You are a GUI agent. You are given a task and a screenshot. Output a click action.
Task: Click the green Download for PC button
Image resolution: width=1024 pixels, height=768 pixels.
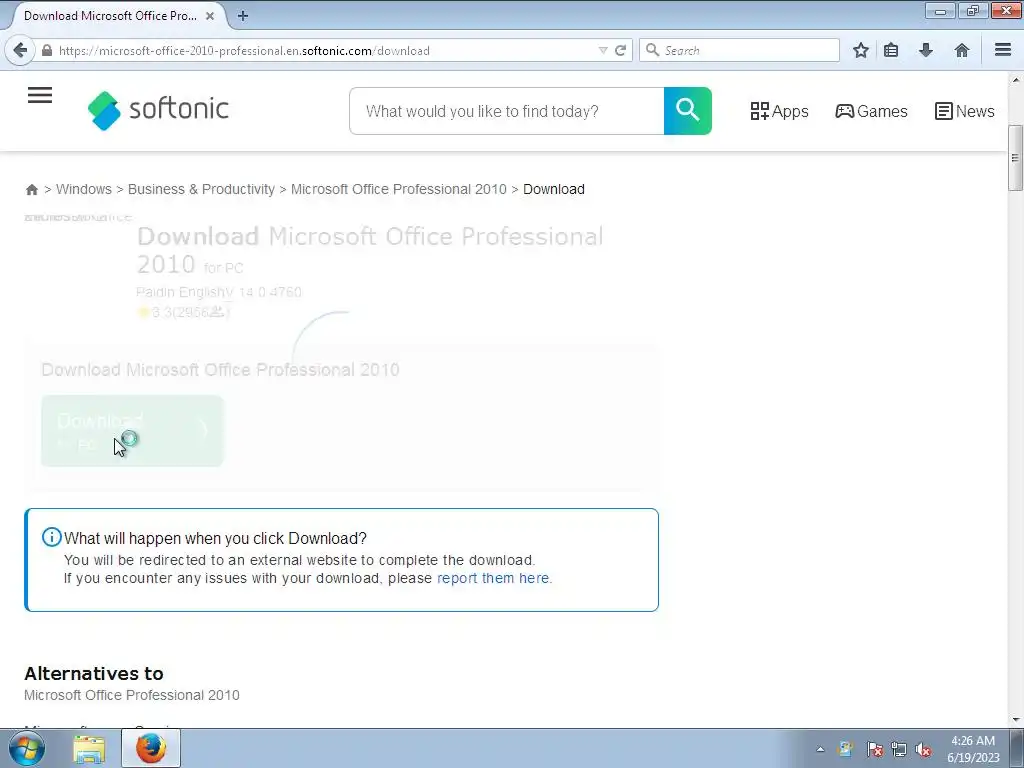(132, 431)
